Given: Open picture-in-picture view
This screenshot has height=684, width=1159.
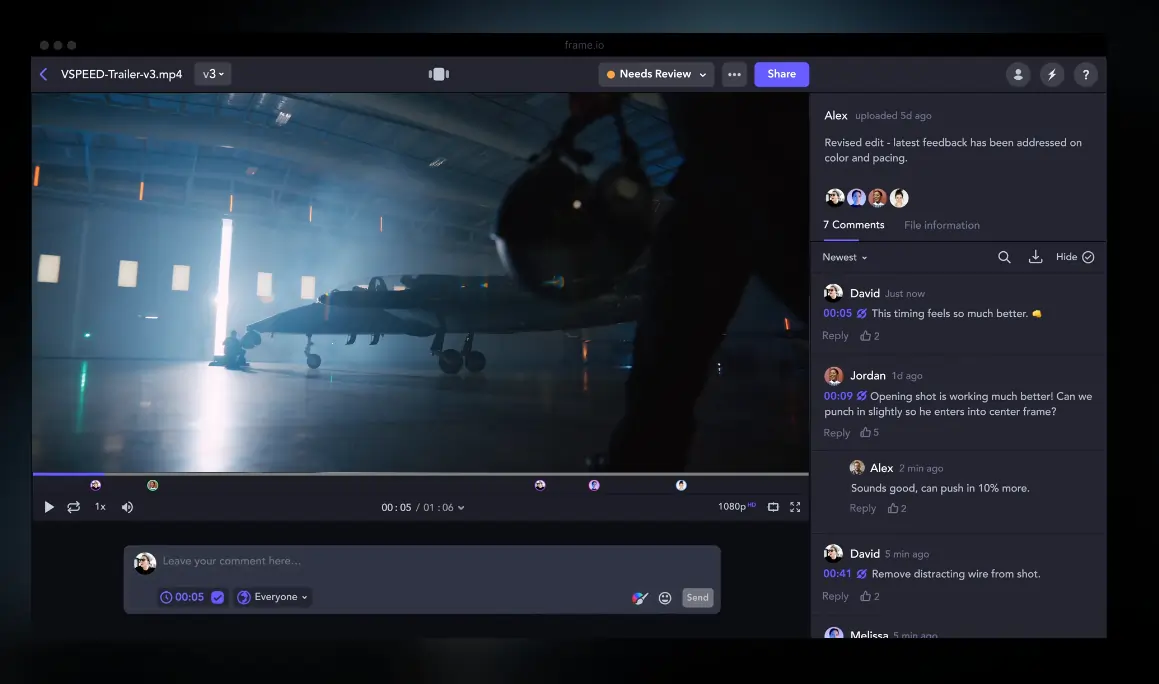Looking at the screenshot, I should [772, 507].
